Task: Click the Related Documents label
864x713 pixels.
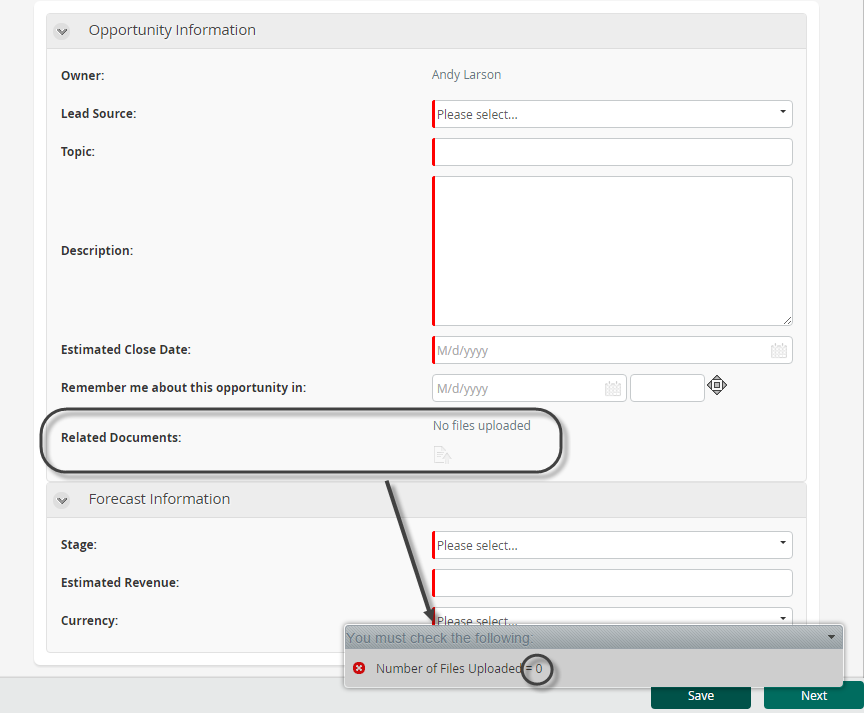Action: pos(121,437)
